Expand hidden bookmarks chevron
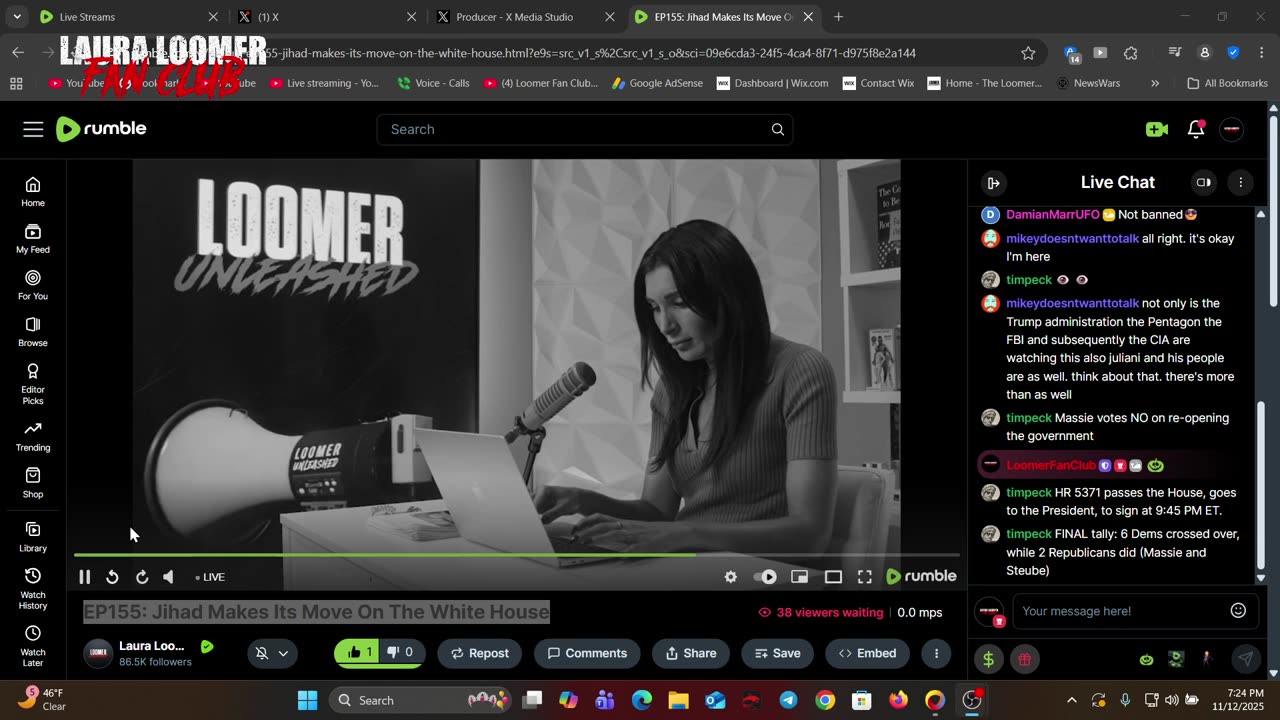This screenshot has height=720, width=1280. tap(1155, 83)
